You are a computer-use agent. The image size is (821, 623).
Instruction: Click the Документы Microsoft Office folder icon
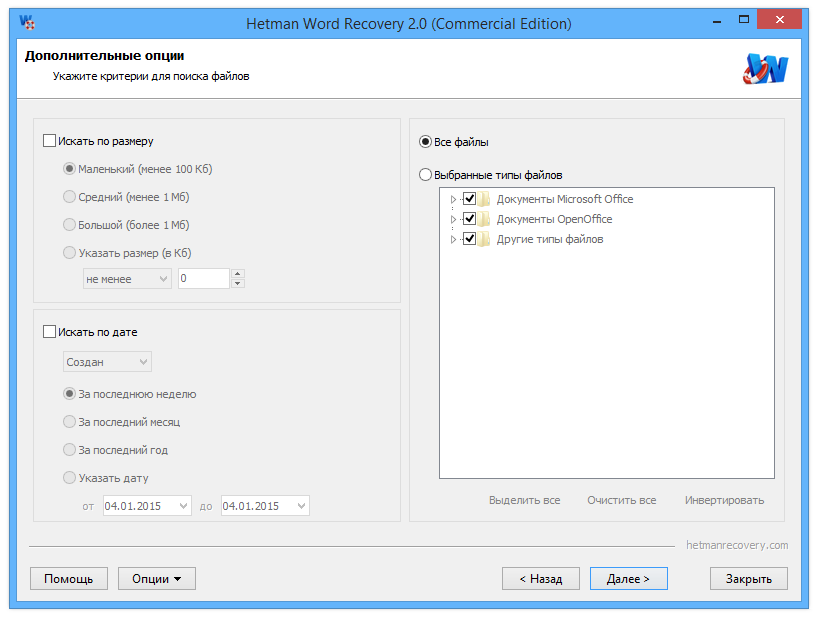[x=484, y=199]
